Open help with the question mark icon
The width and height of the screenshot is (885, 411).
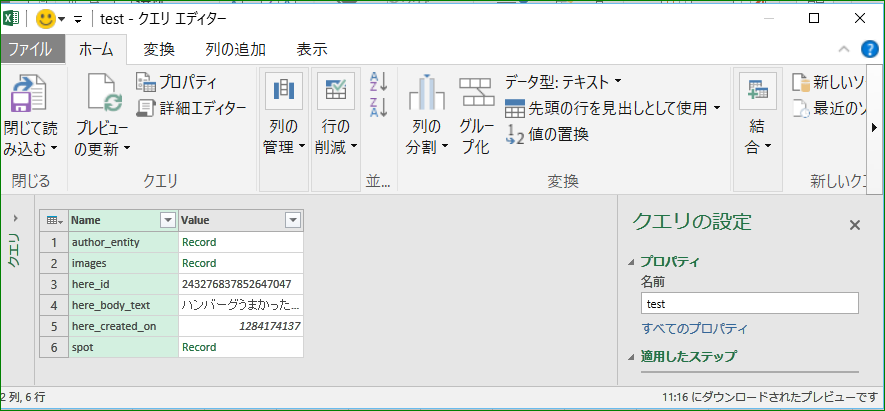click(x=870, y=50)
